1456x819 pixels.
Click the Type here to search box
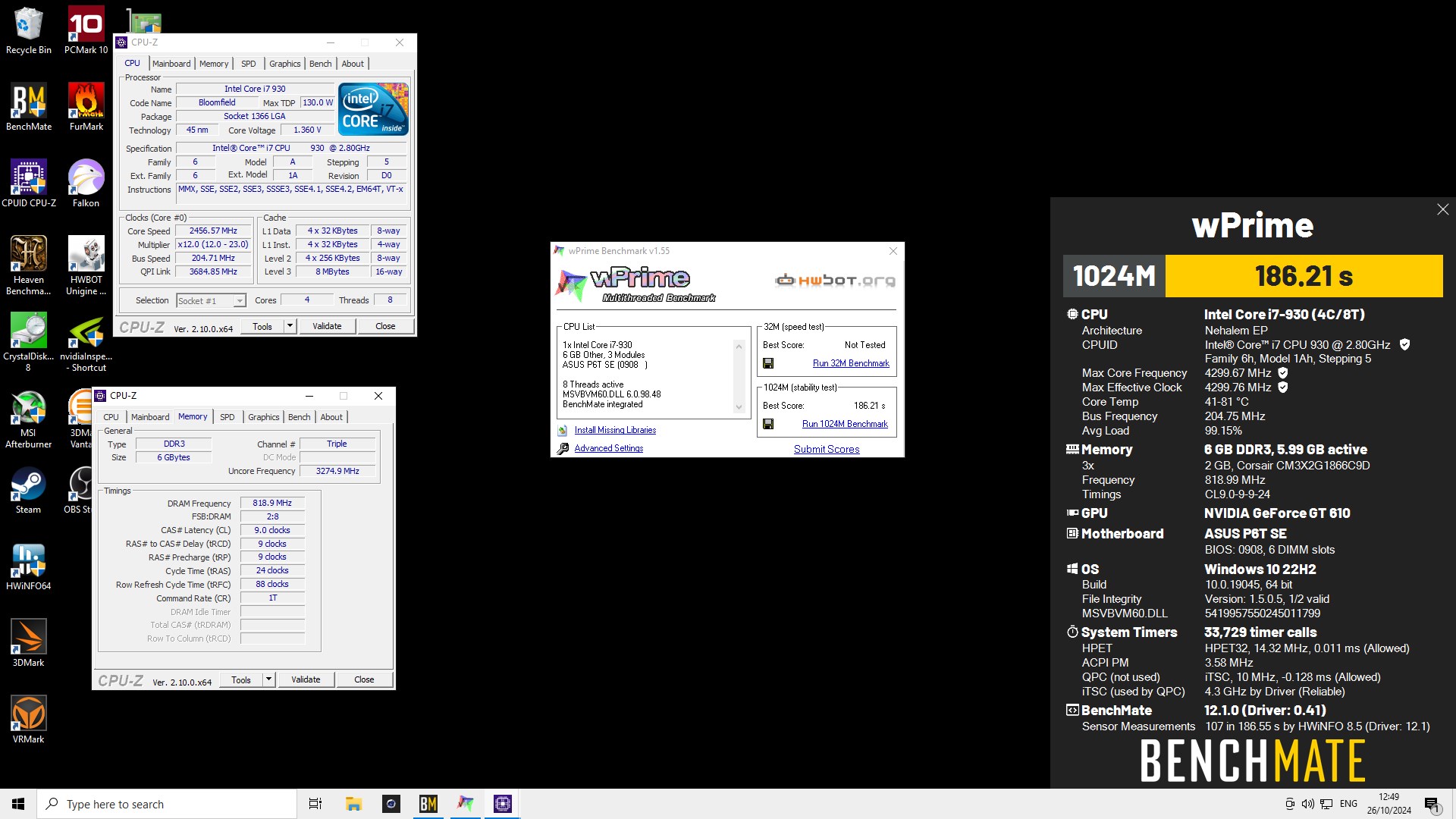(x=167, y=804)
